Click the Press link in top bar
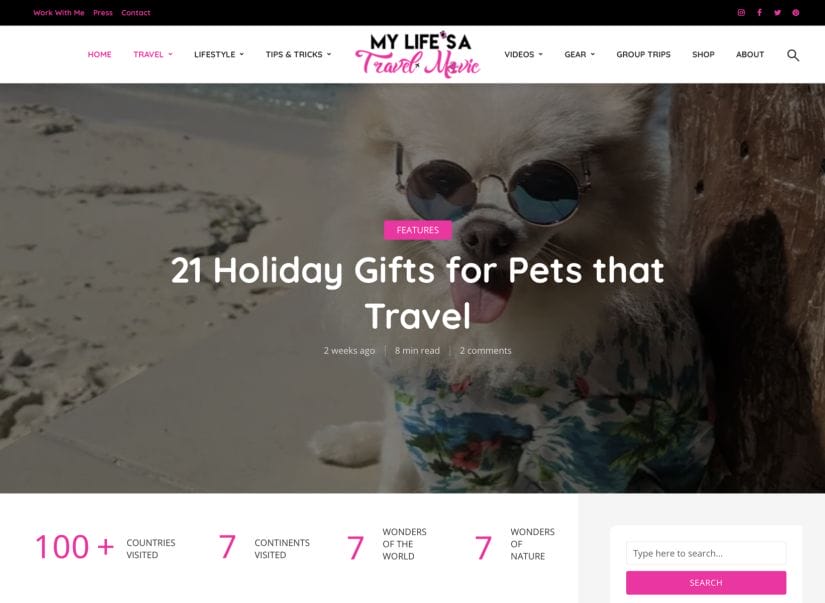Viewport: 825px width, 603px height. click(103, 13)
